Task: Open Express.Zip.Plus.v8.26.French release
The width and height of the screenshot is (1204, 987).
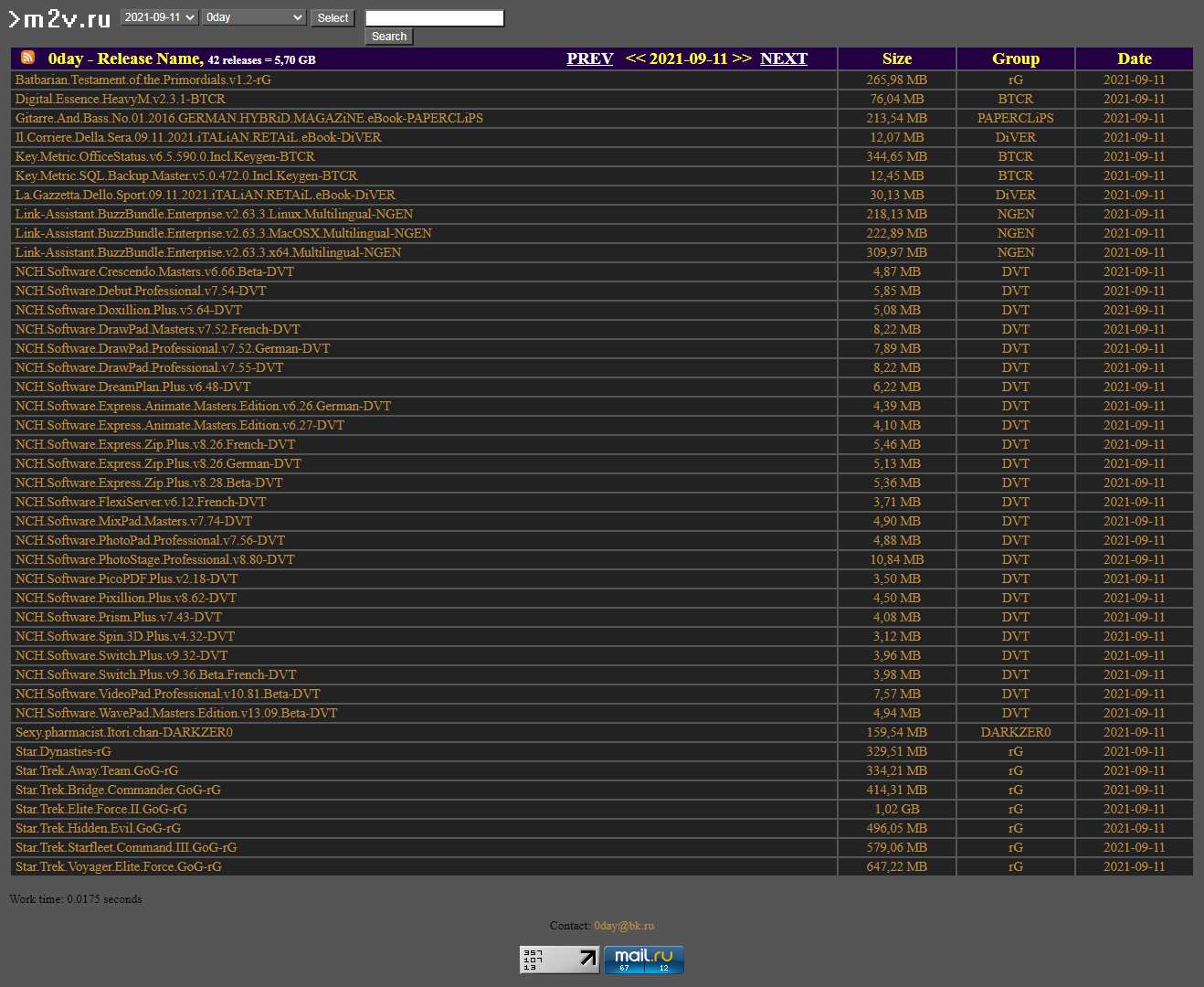Action: point(155,444)
